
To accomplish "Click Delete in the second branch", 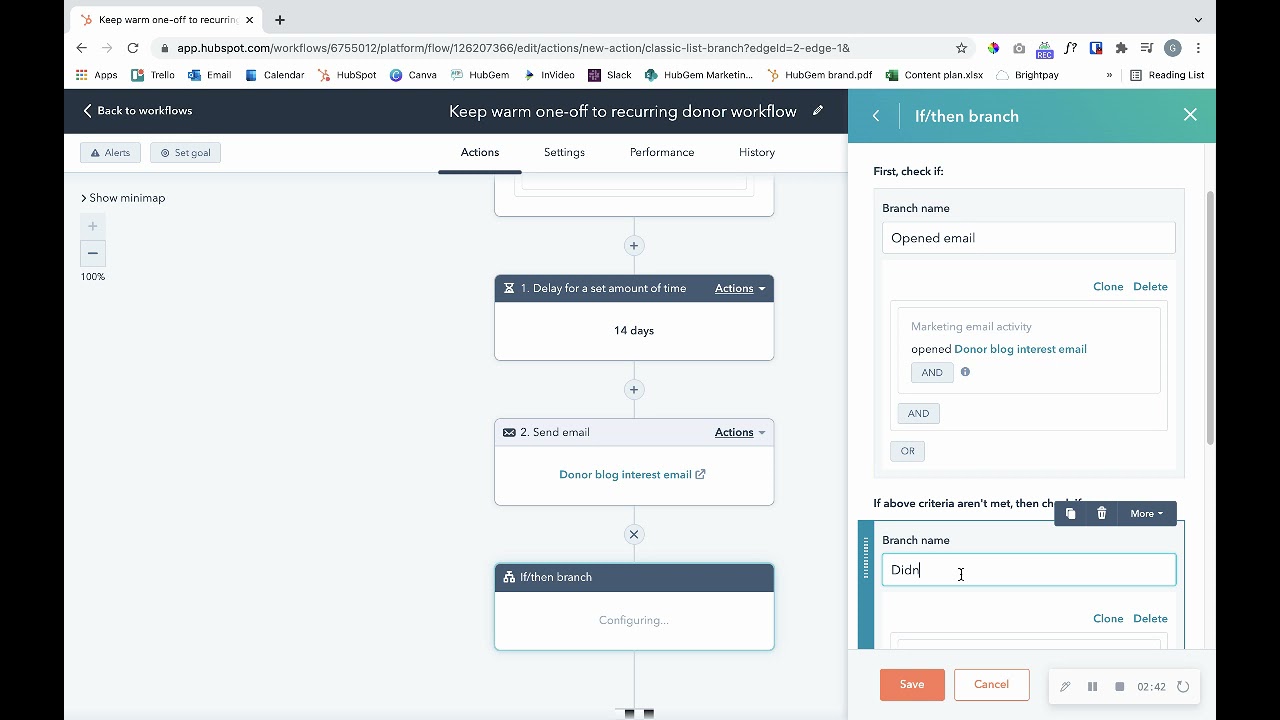I will click(1150, 618).
